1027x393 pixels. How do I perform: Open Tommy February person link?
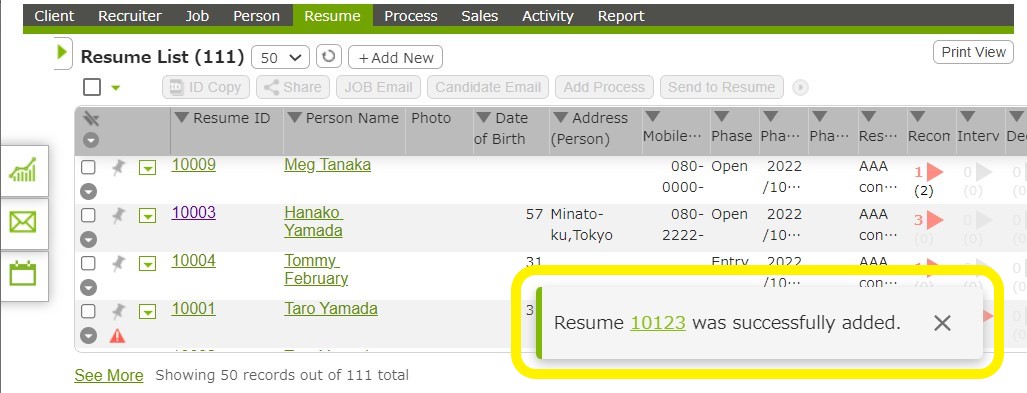(x=316, y=269)
